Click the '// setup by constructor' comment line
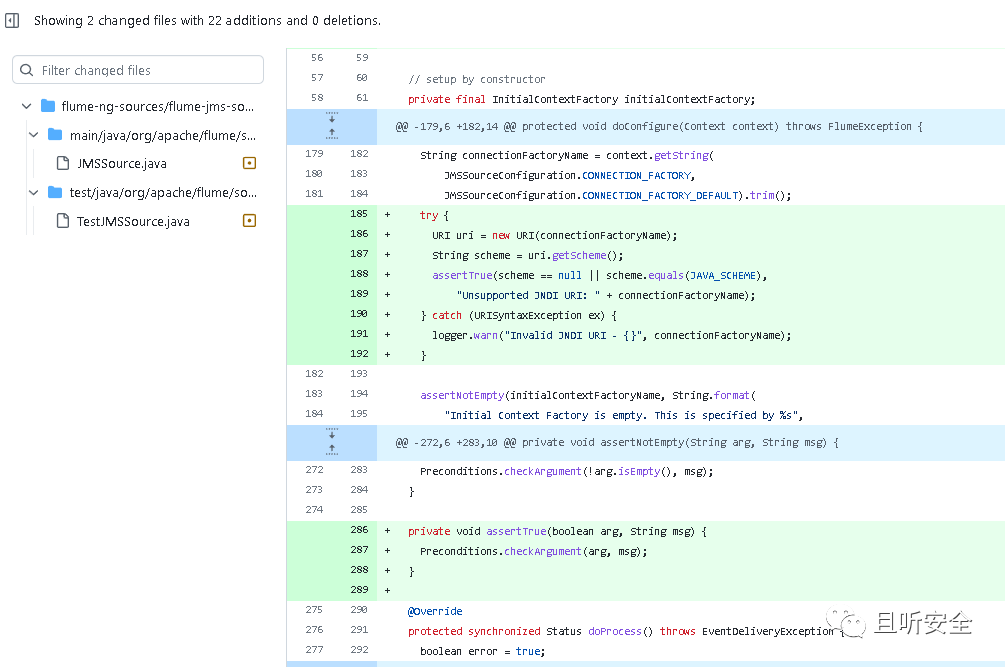 click(477, 79)
